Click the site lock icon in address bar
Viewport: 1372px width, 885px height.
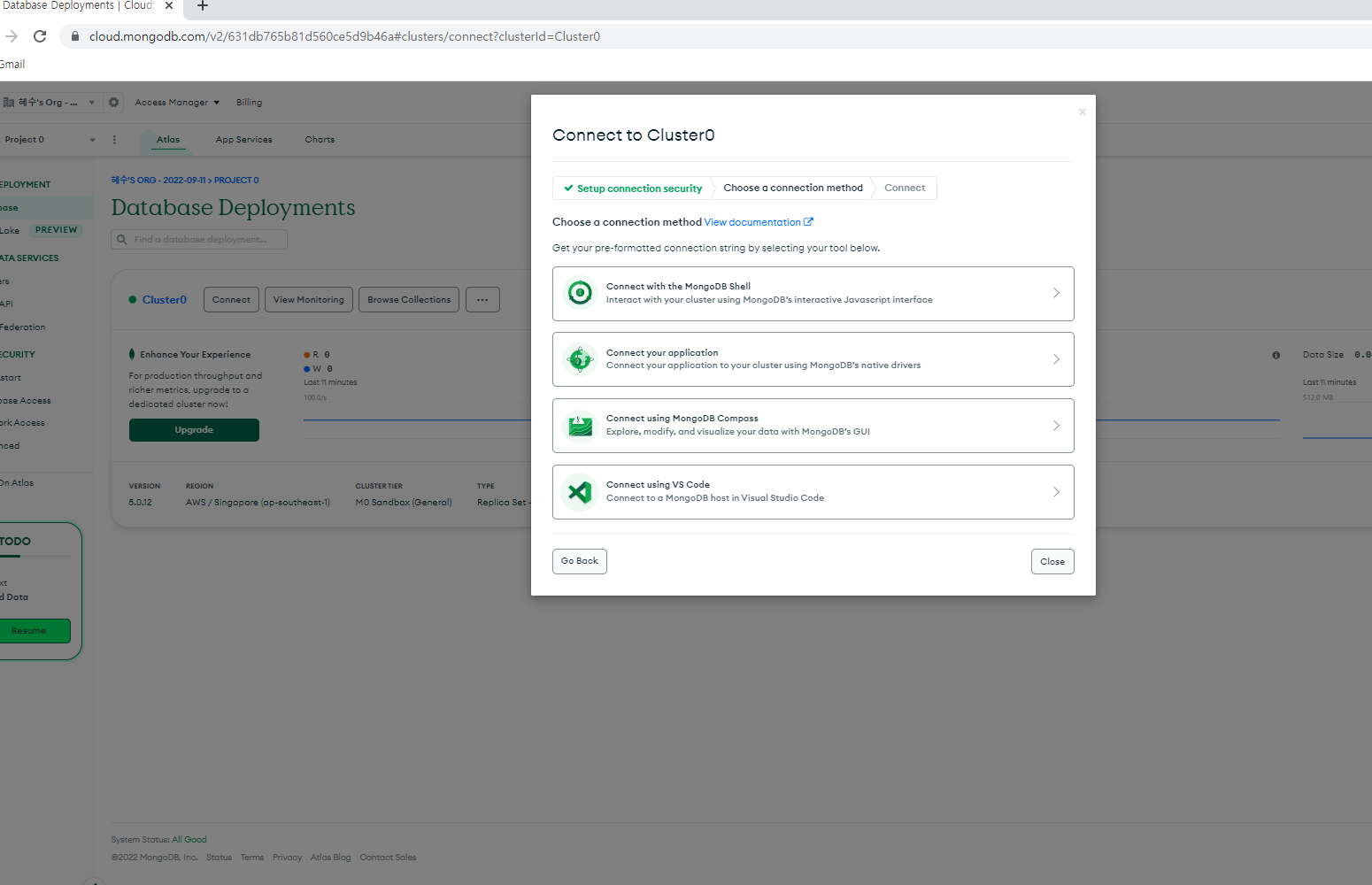(x=75, y=36)
